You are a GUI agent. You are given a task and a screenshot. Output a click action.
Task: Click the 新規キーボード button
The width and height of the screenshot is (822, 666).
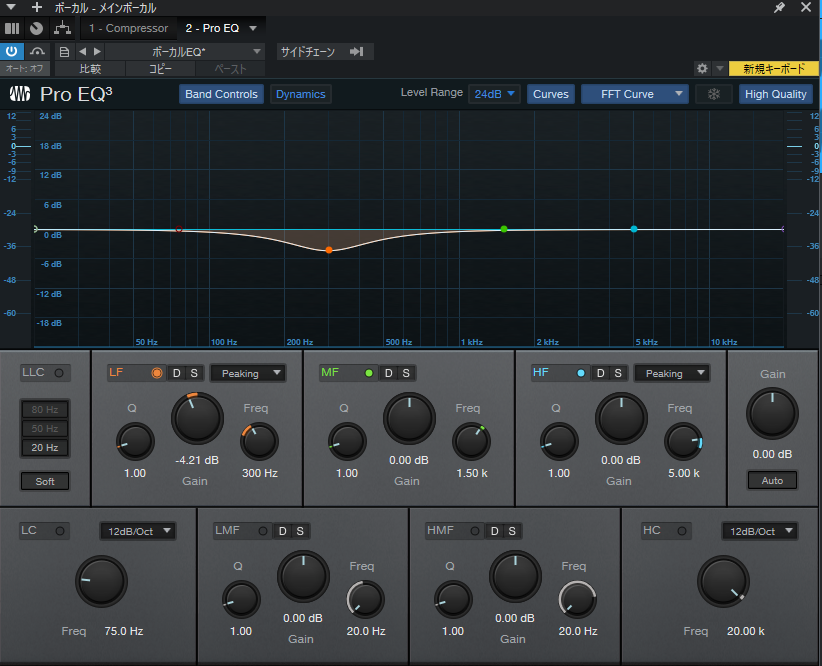tap(774, 68)
